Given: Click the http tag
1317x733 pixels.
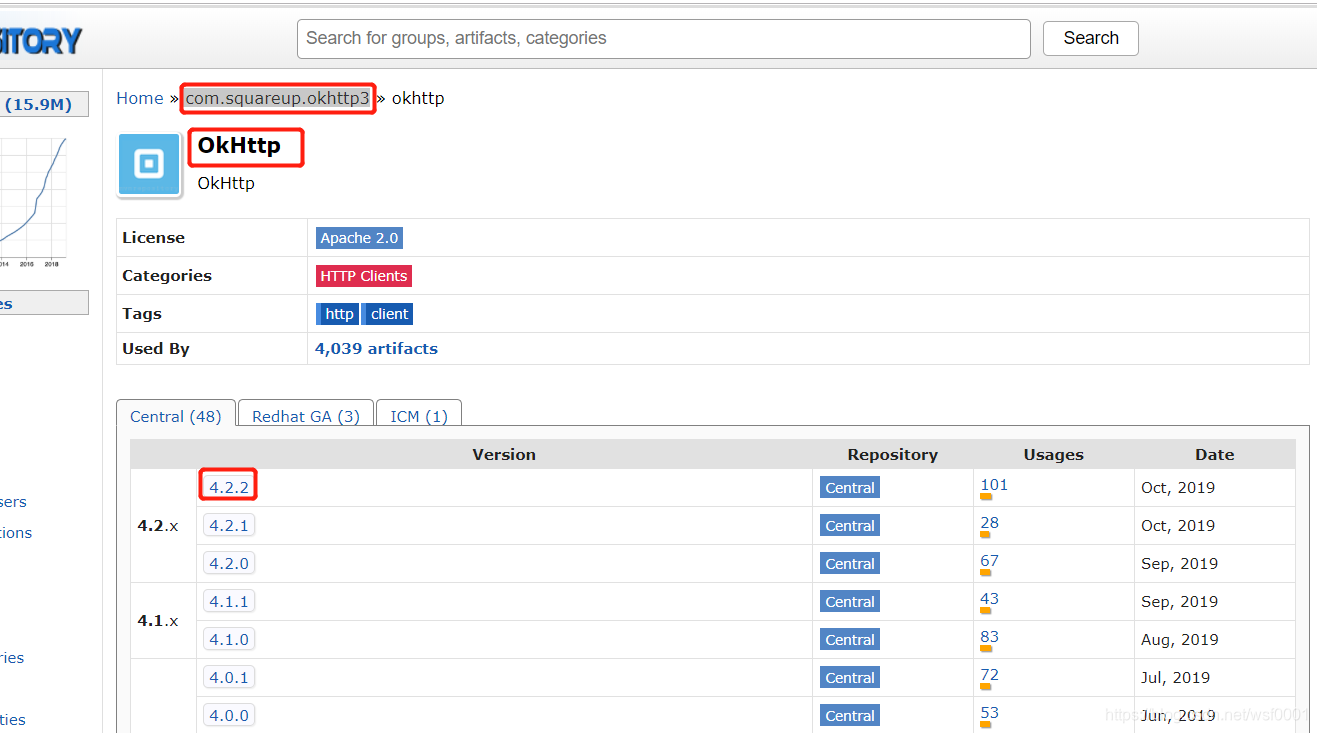Looking at the screenshot, I should (338, 314).
